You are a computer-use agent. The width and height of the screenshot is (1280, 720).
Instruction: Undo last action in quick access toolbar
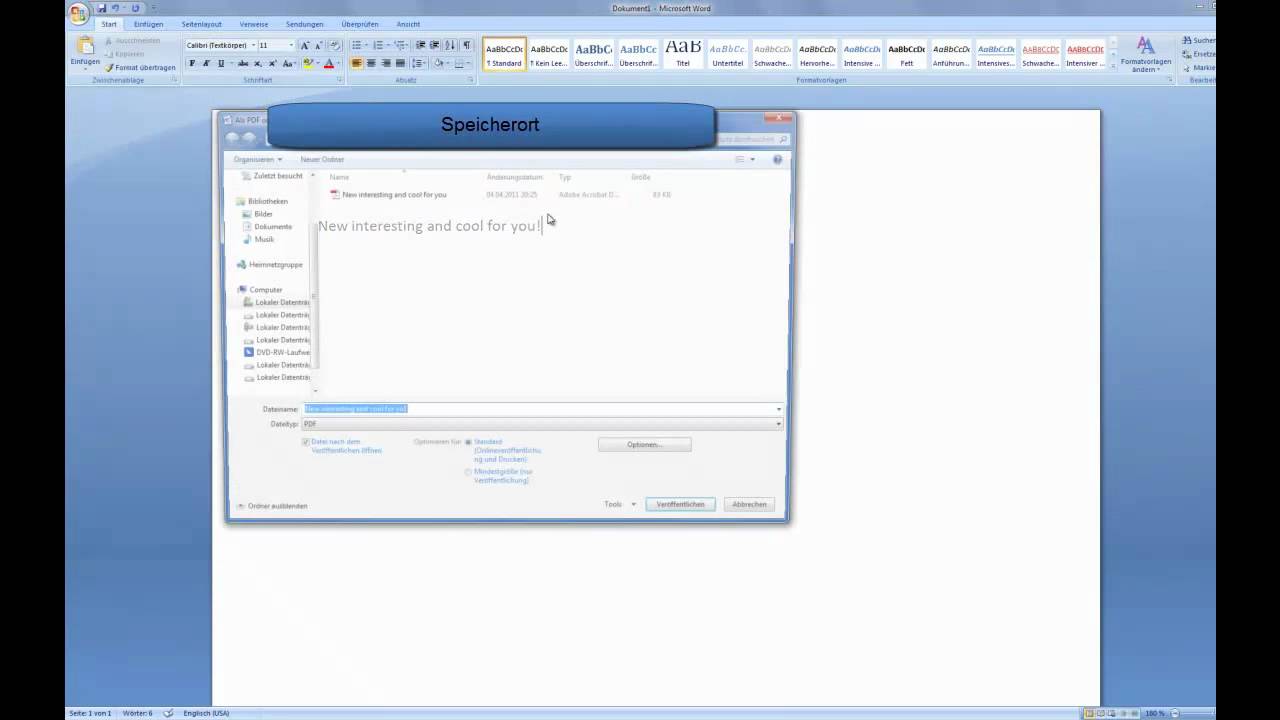point(116,8)
